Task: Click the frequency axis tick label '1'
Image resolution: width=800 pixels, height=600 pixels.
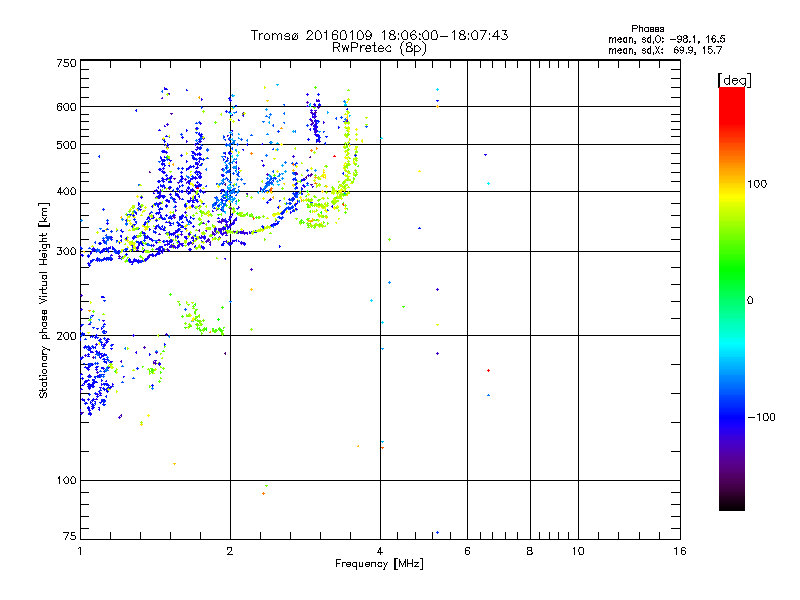Action: (80, 551)
